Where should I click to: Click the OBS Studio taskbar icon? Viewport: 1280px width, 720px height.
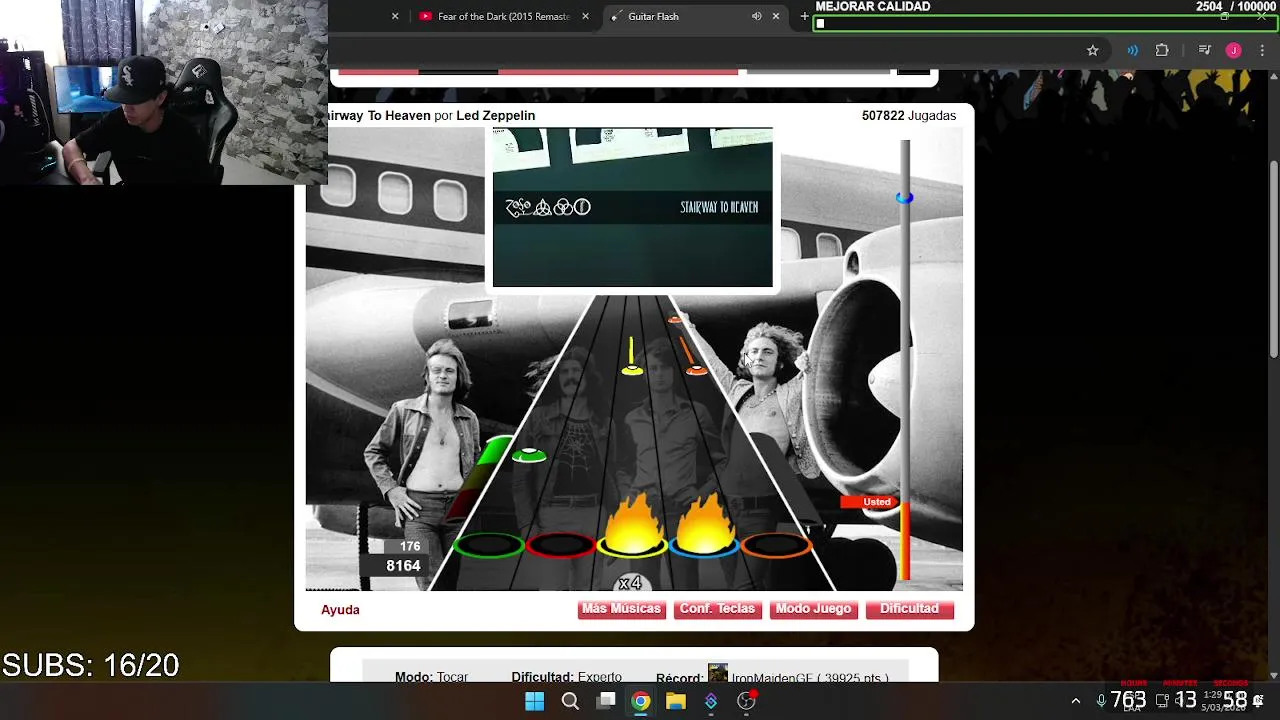click(746, 701)
